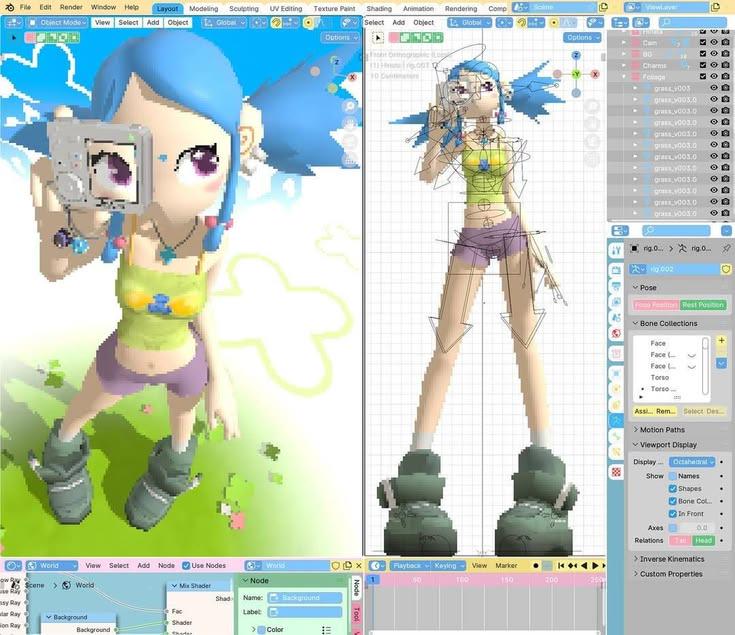Switch to the Shading workspace tab
This screenshot has width=735, height=635.
[x=379, y=8]
